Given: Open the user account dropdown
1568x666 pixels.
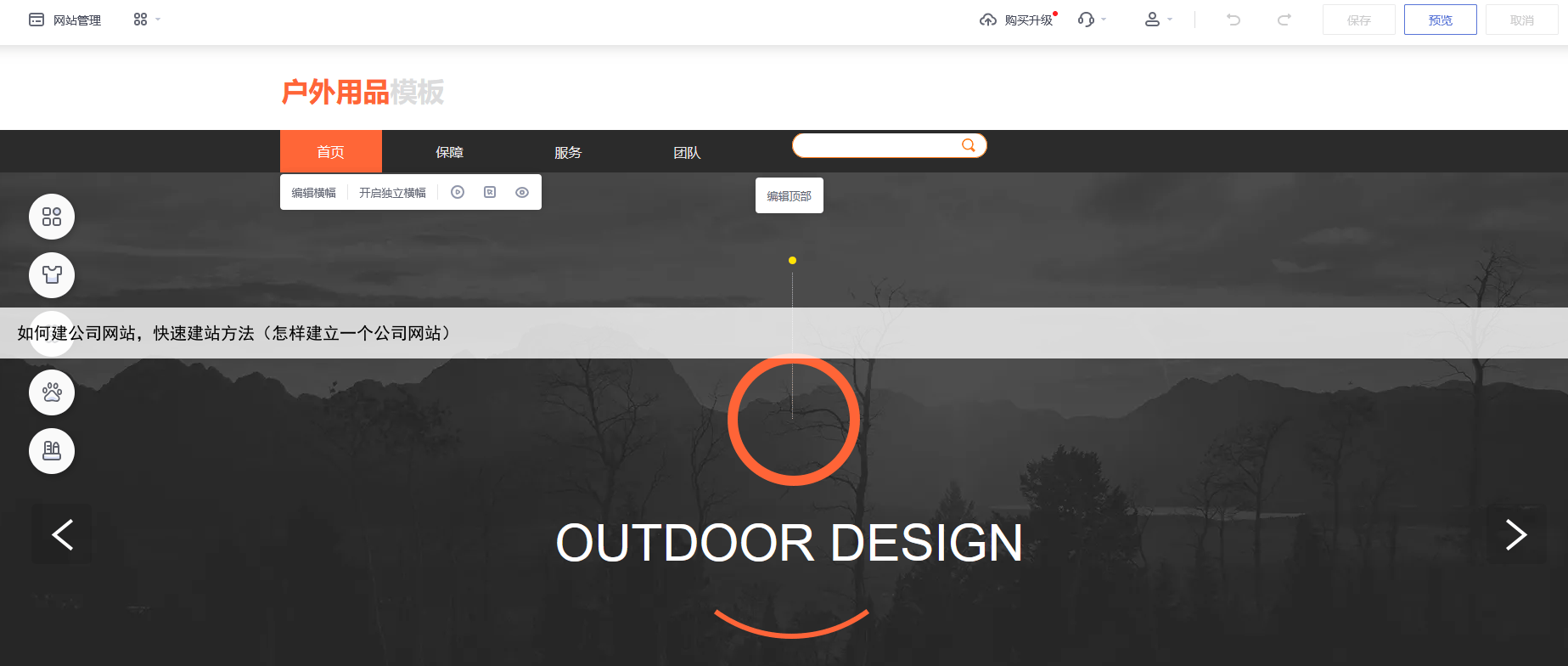Looking at the screenshot, I should pyautogui.click(x=1158, y=20).
